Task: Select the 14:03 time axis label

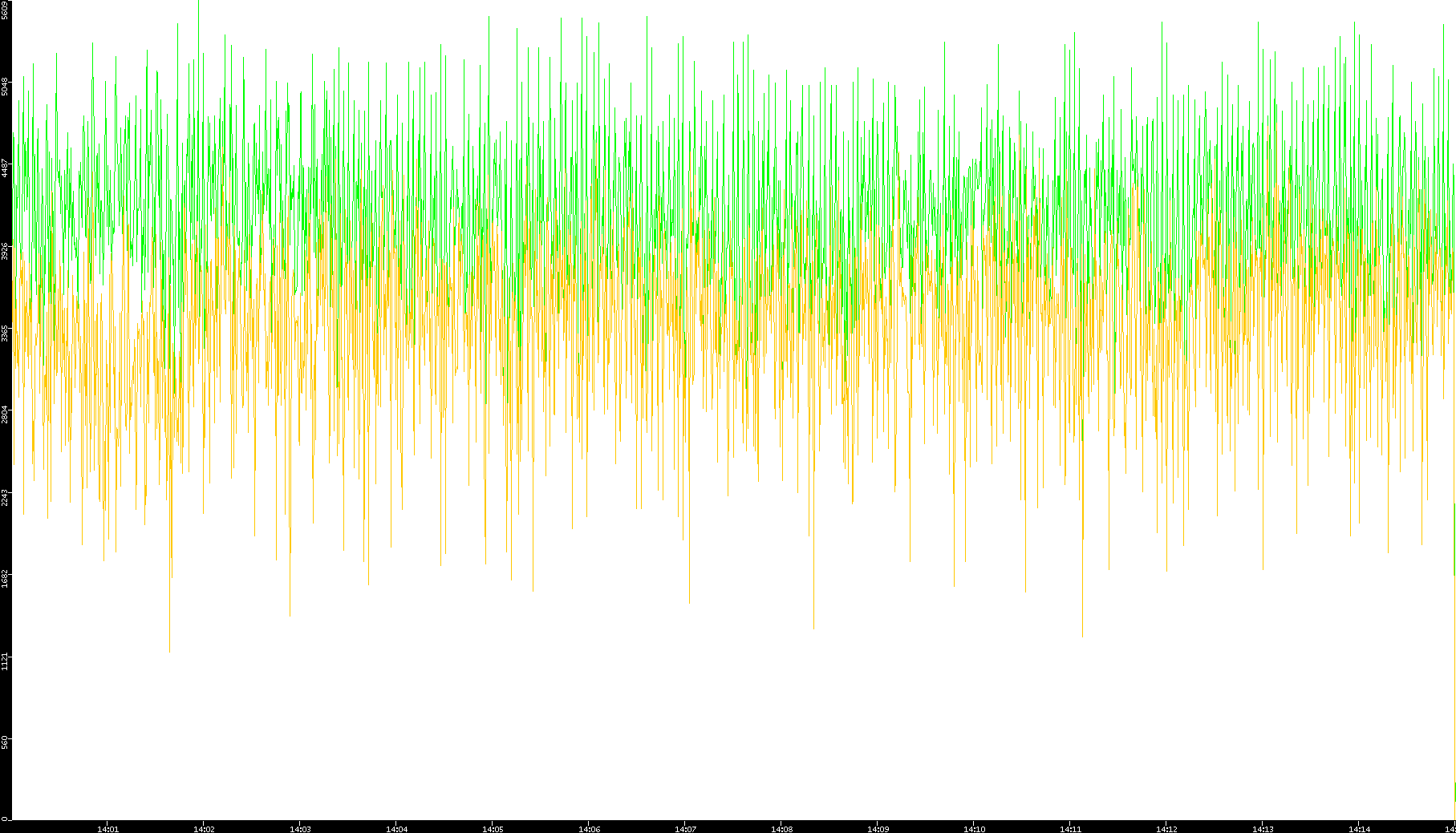Action: tap(300, 829)
